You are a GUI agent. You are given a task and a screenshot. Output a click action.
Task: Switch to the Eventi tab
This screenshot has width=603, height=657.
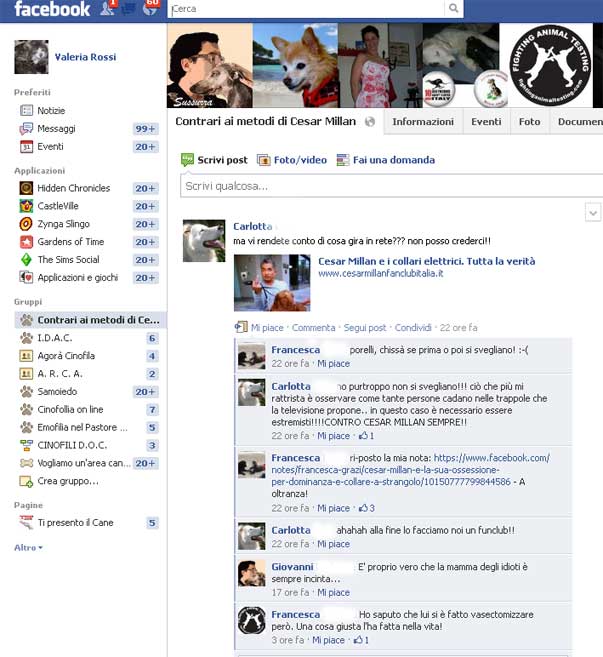[x=486, y=122]
